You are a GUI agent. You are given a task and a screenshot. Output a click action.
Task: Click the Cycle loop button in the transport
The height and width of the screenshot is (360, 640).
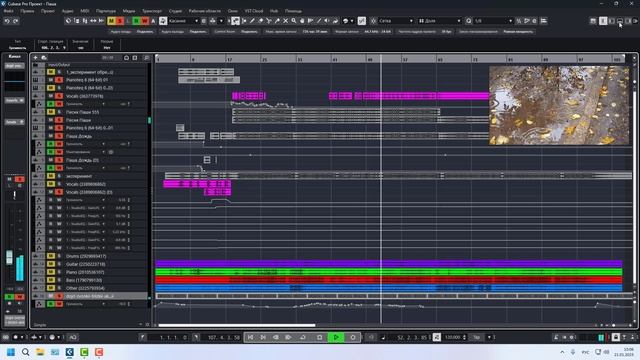point(303,338)
